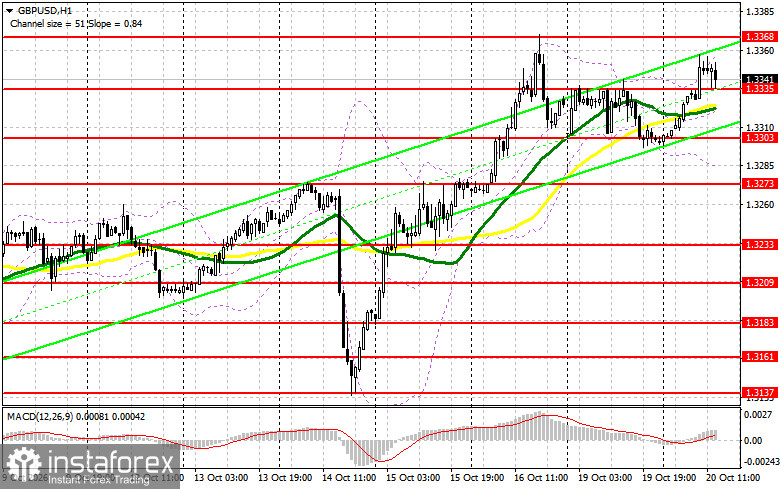Click the 1.3273 red price level label
781x489 pixels.
pos(759,184)
